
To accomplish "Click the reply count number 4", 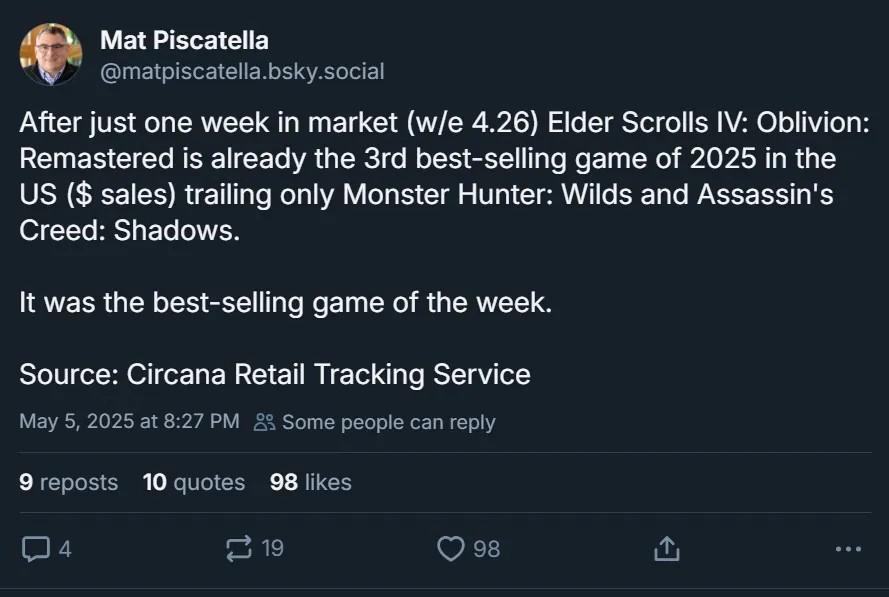I will tap(65, 548).
